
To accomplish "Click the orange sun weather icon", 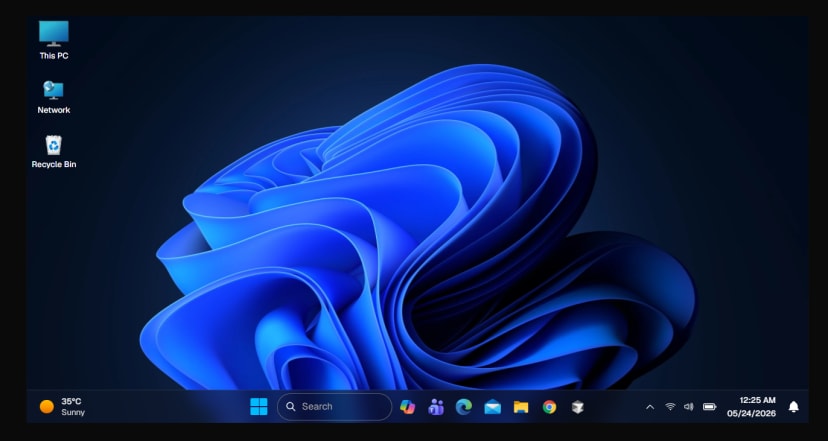I will (46, 407).
